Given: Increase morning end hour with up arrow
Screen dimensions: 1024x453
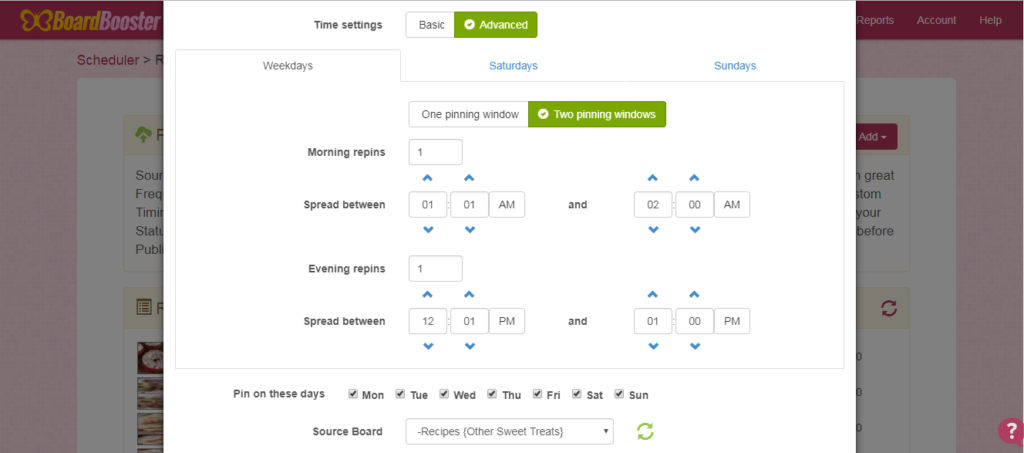Looking at the screenshot, I should [653, 178].
